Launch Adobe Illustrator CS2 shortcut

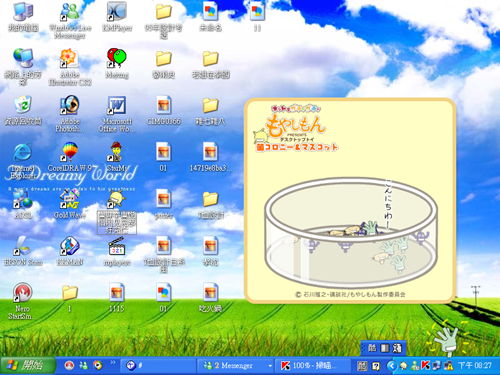(x=70, y=67)
